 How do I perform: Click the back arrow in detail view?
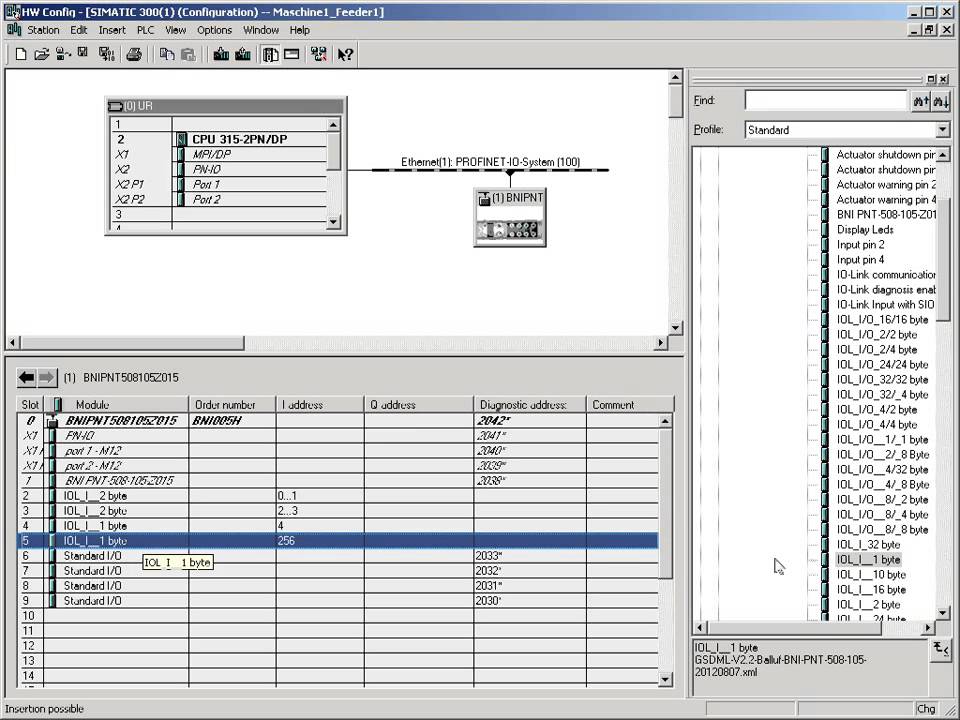tap(26, 378)
